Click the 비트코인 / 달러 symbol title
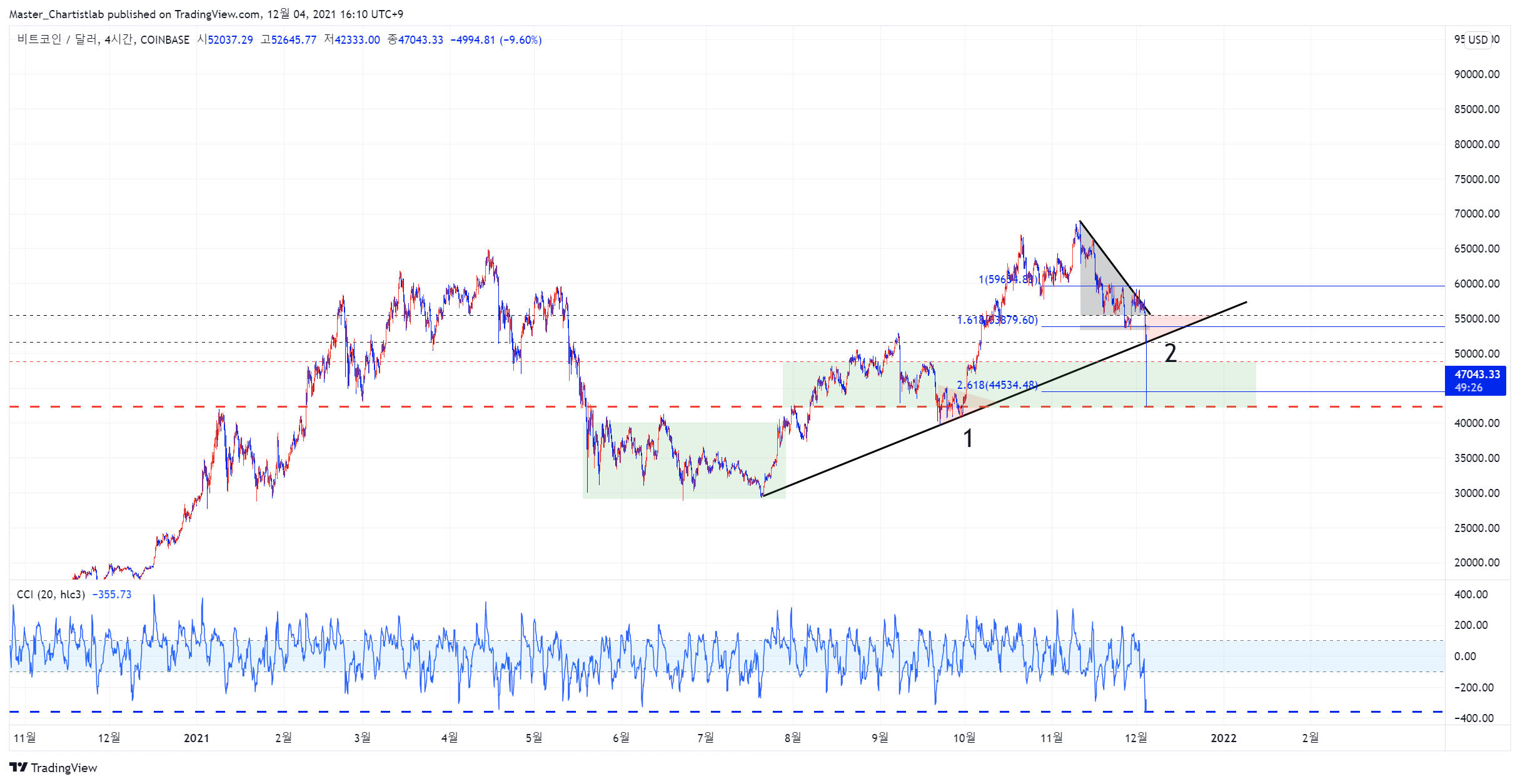This screenshot has height=784, width=1520. coord(57,39)
